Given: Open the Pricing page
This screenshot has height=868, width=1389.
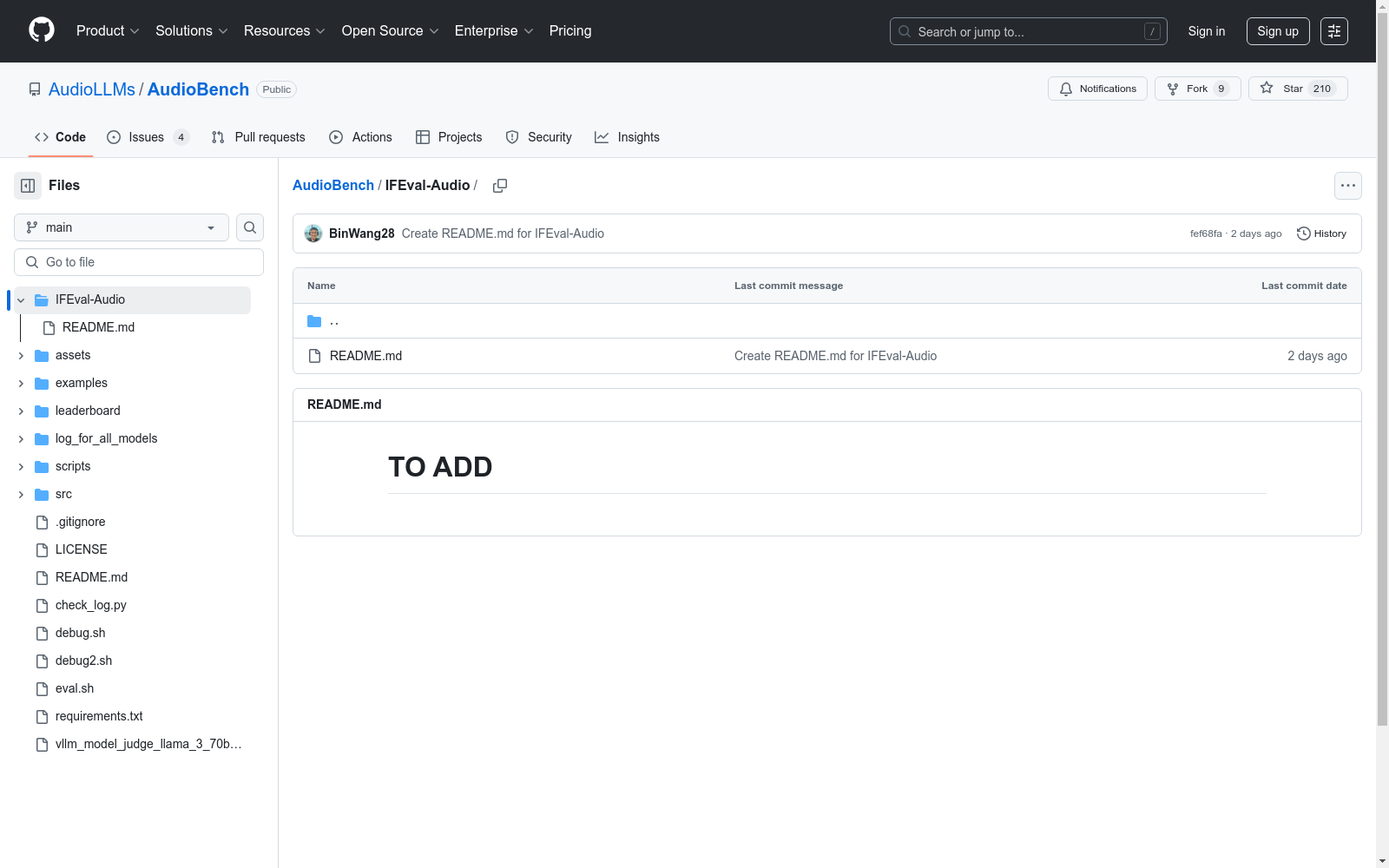Looking at the screenshot, I should [570, 31].
